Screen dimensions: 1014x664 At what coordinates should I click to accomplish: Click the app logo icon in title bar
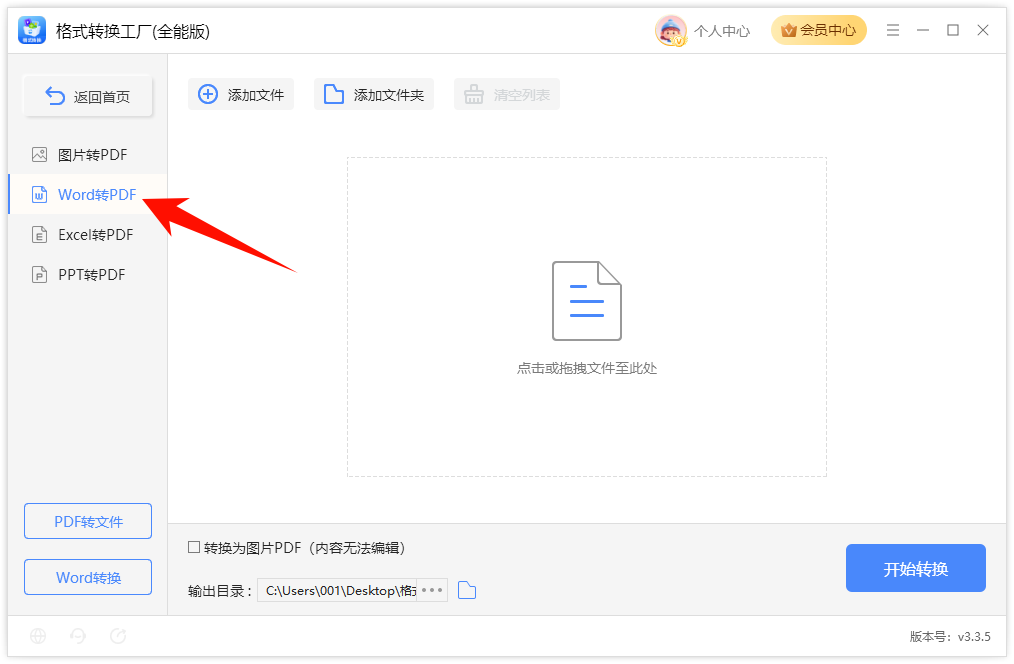(x=32, y=30)
